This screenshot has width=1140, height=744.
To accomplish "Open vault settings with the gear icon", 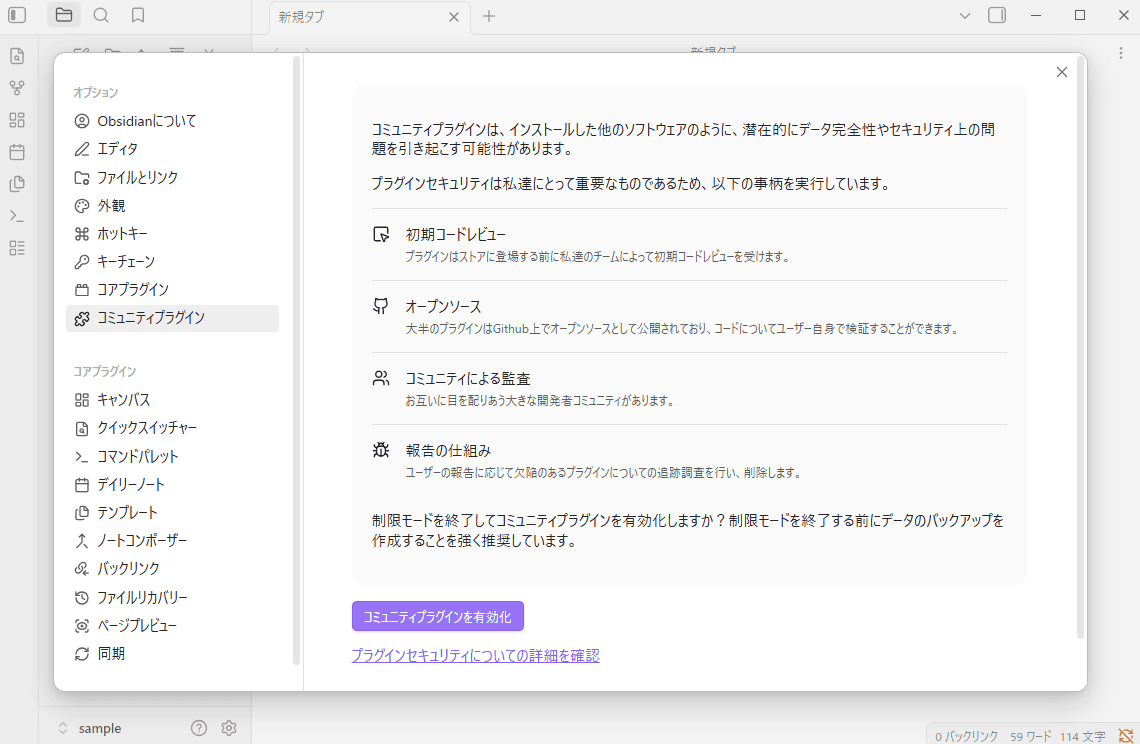I will pyautogui.click(x=229, y=728).
